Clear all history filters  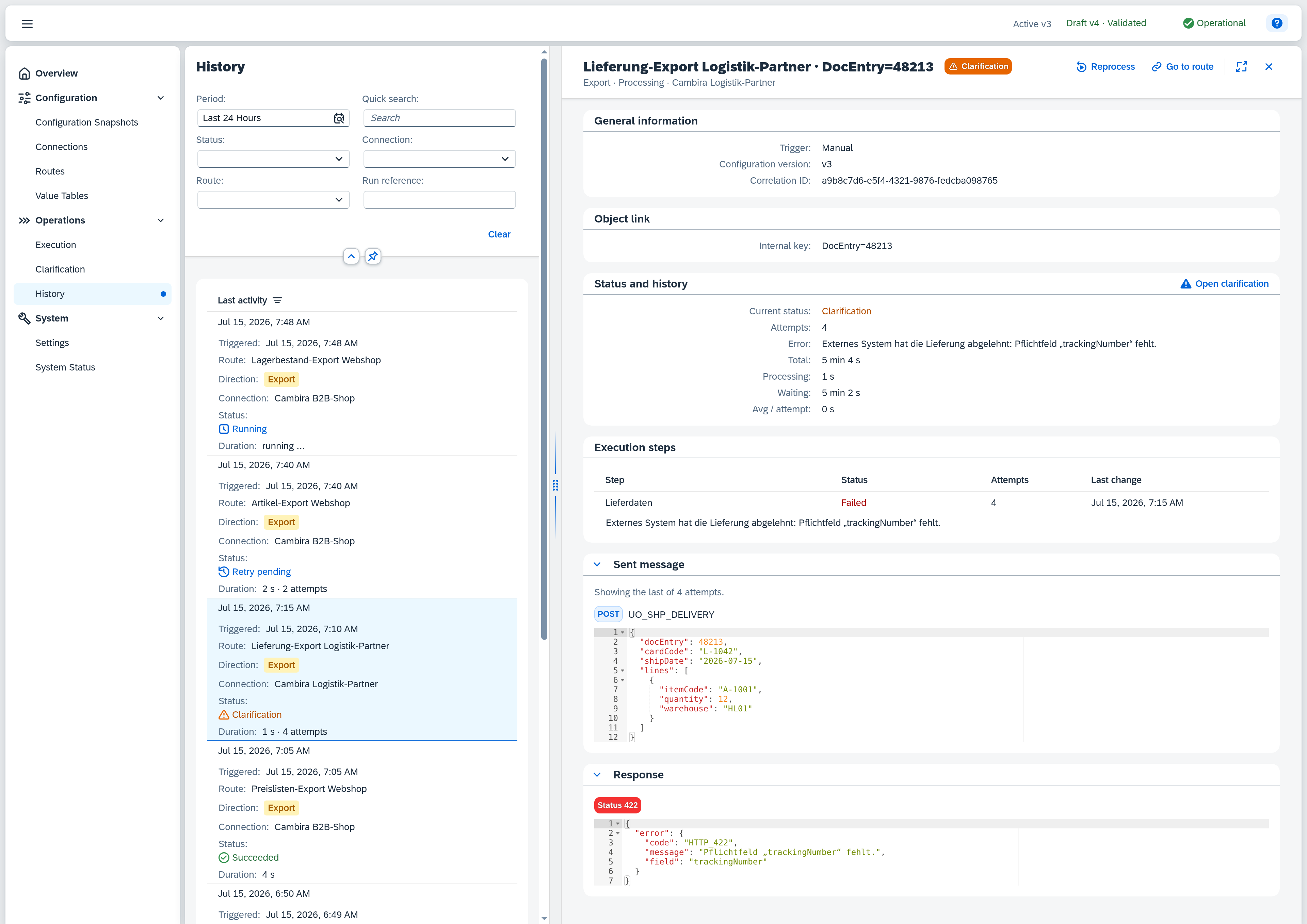[x=499, y=234]
